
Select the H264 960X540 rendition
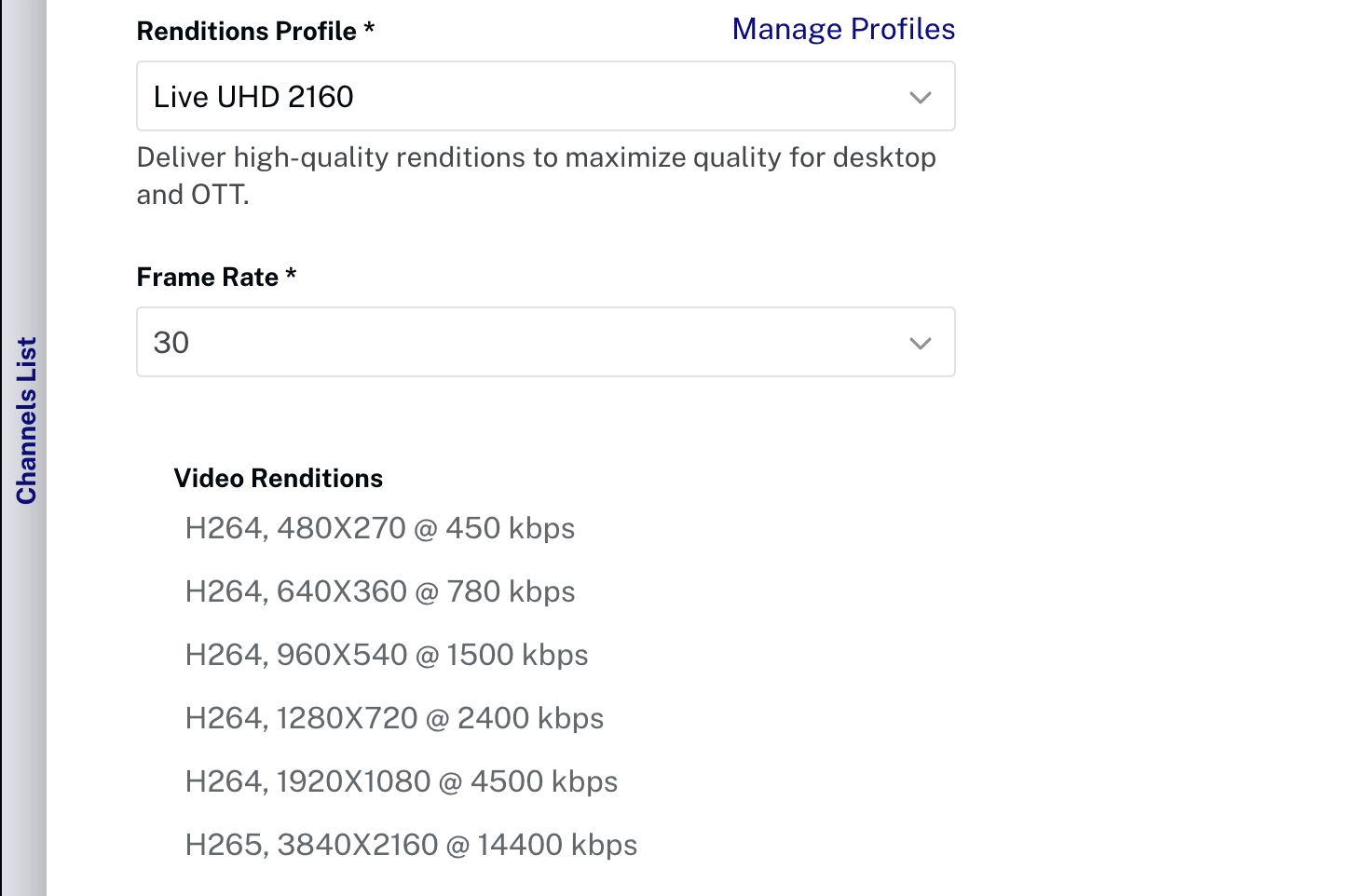(387, 654)
